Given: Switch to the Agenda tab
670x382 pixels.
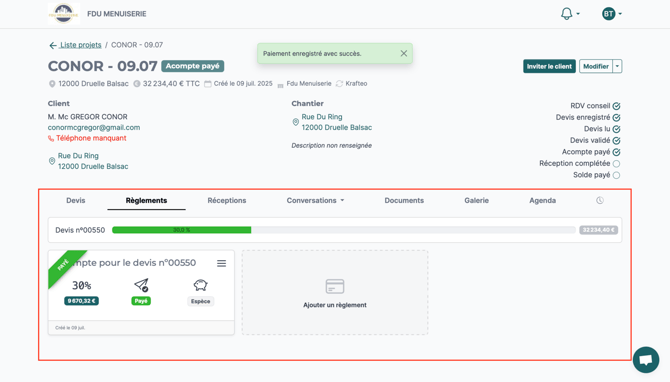Looking at the screenshot, I should pos(542,200).
